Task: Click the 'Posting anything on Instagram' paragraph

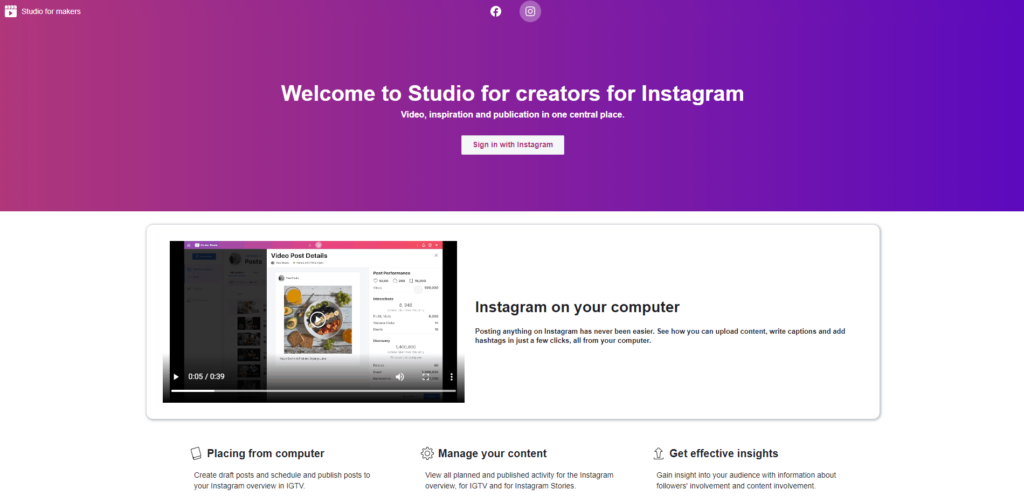Action: point(660,336)
